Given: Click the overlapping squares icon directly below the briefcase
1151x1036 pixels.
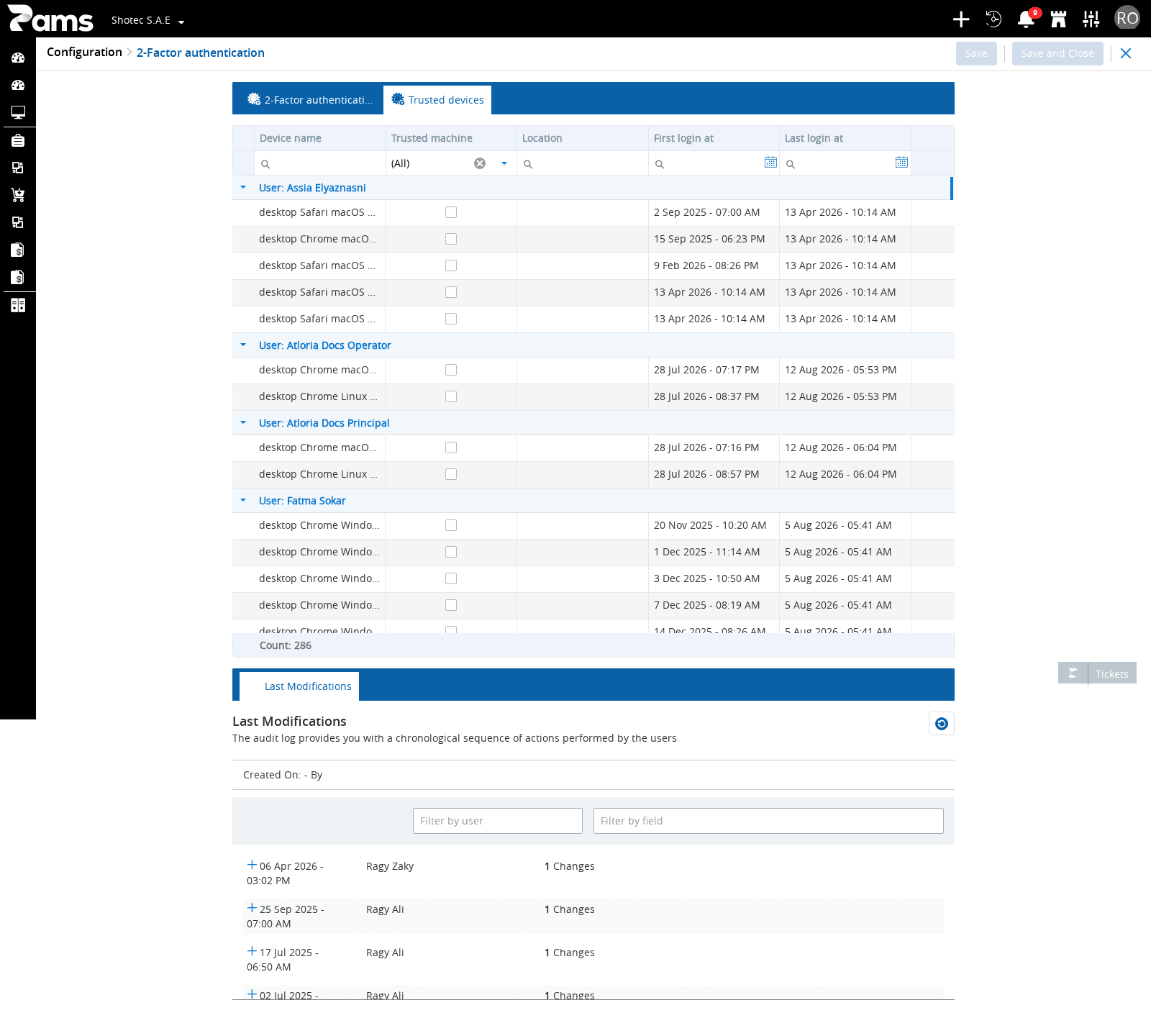Looking at the screenshot, I should [18, 168].
